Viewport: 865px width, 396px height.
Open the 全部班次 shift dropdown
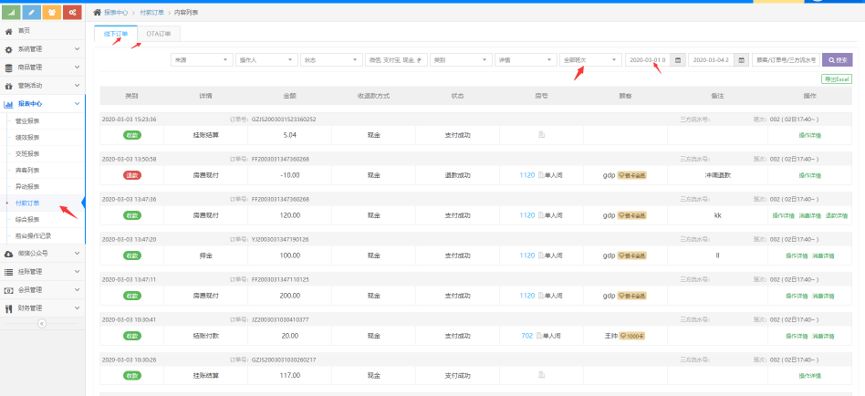tap(590, 60)
